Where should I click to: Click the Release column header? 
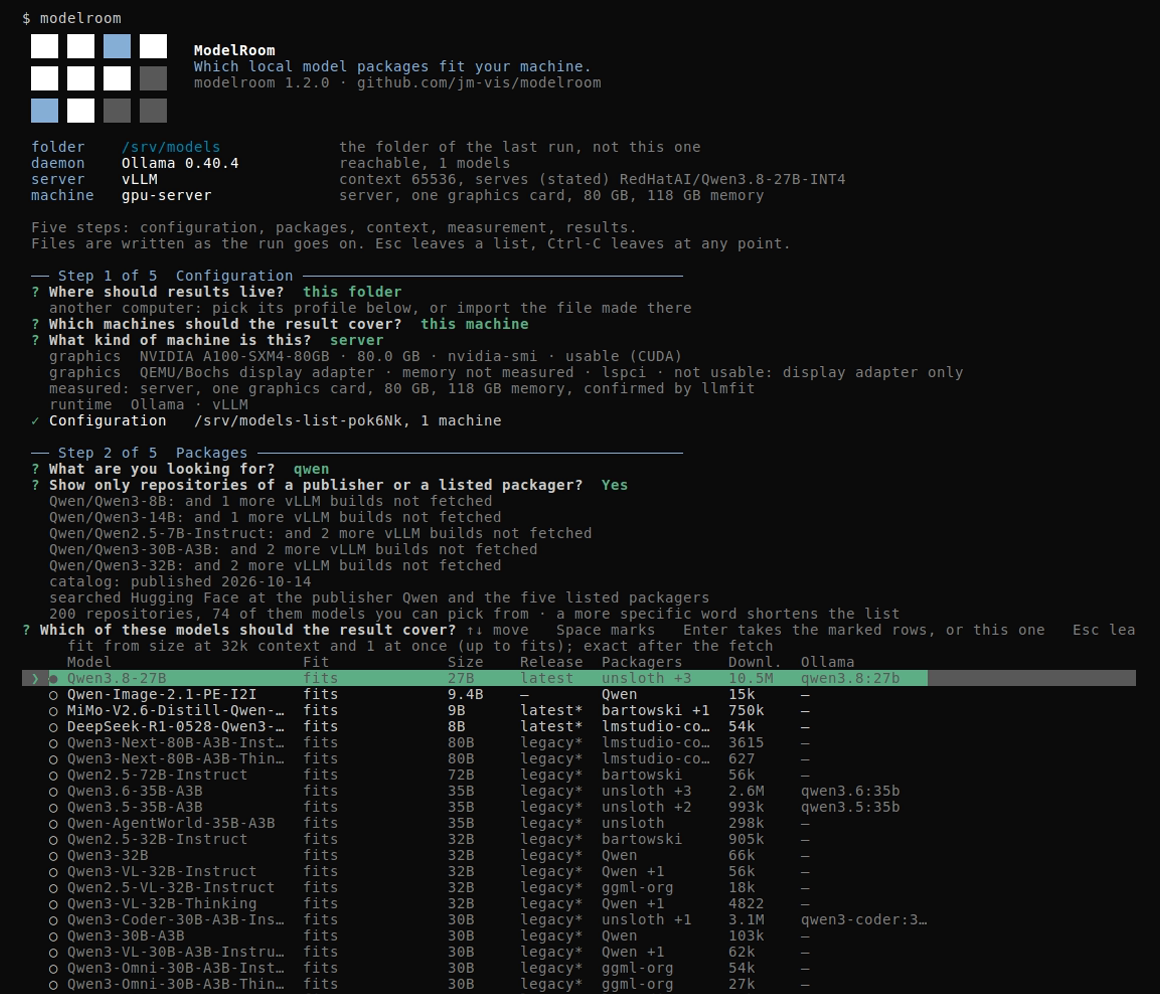pyautogui.click(x=551, y=662)
